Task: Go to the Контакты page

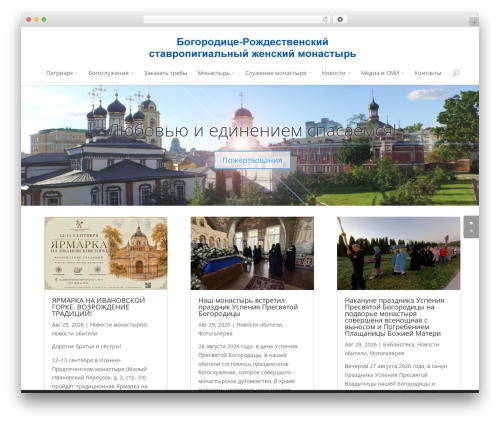Action: [x=428, y=73]
